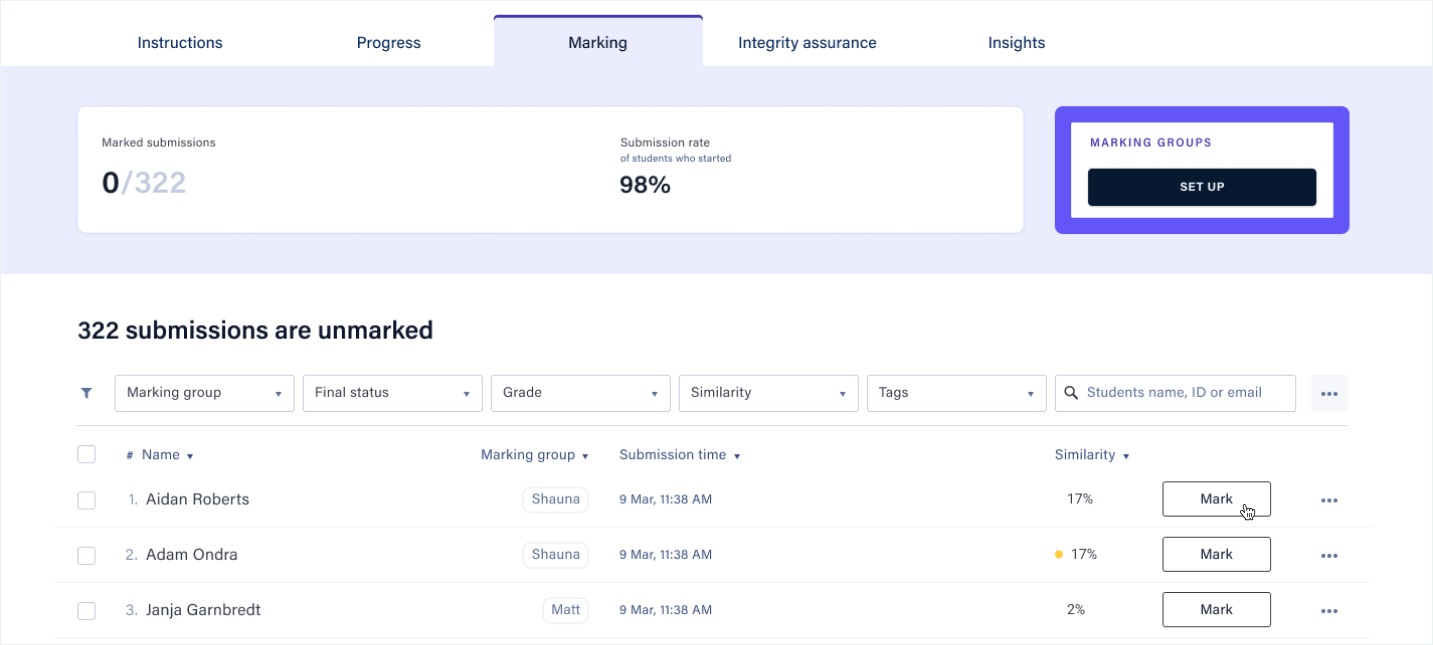This screenshot has height=645, width=1433.
Task: Open row options menu for Janja Garnbredt
Action: [x=1329, y=609]
